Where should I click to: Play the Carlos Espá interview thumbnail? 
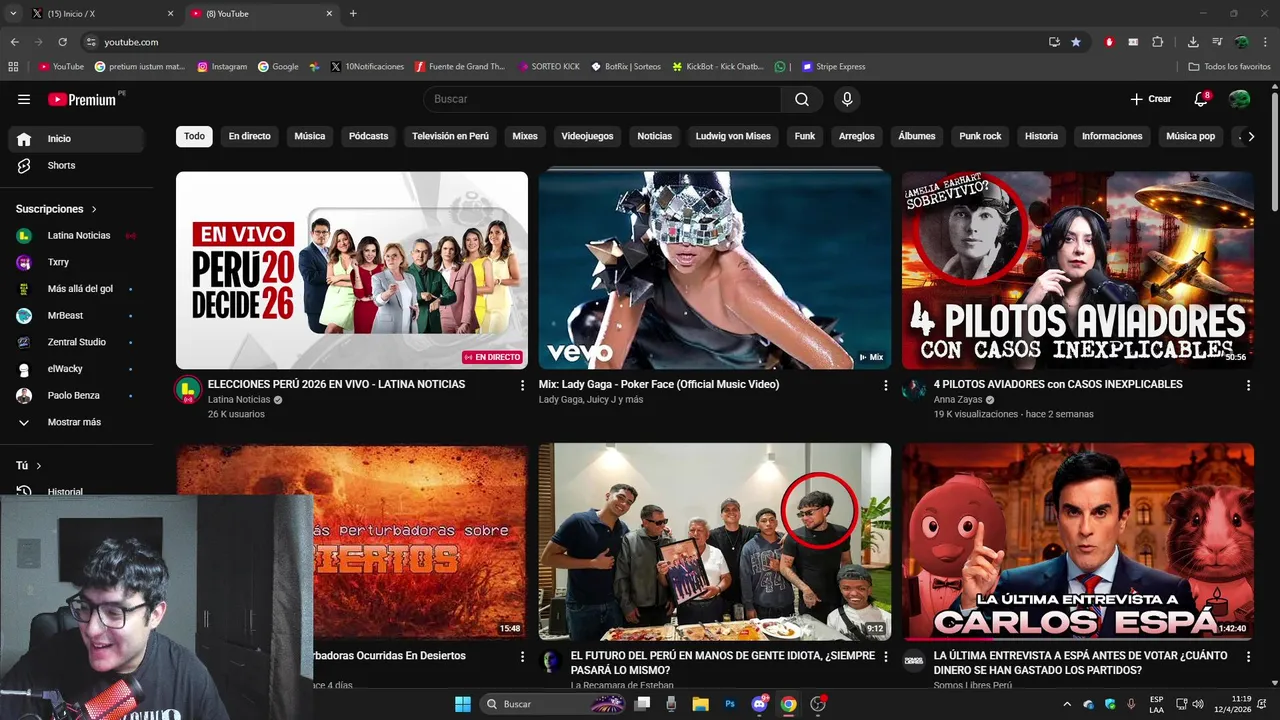point(1078,542)
